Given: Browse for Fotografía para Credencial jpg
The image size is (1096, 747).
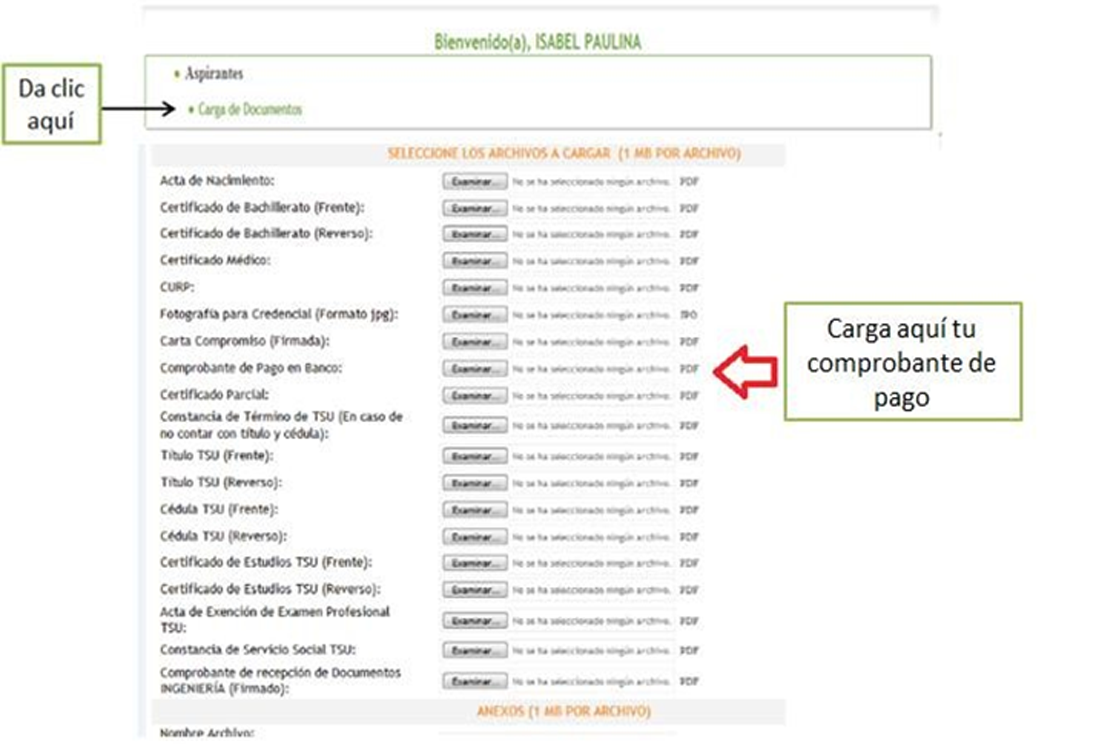Looking at the screenshot, I should pos(474,315).
